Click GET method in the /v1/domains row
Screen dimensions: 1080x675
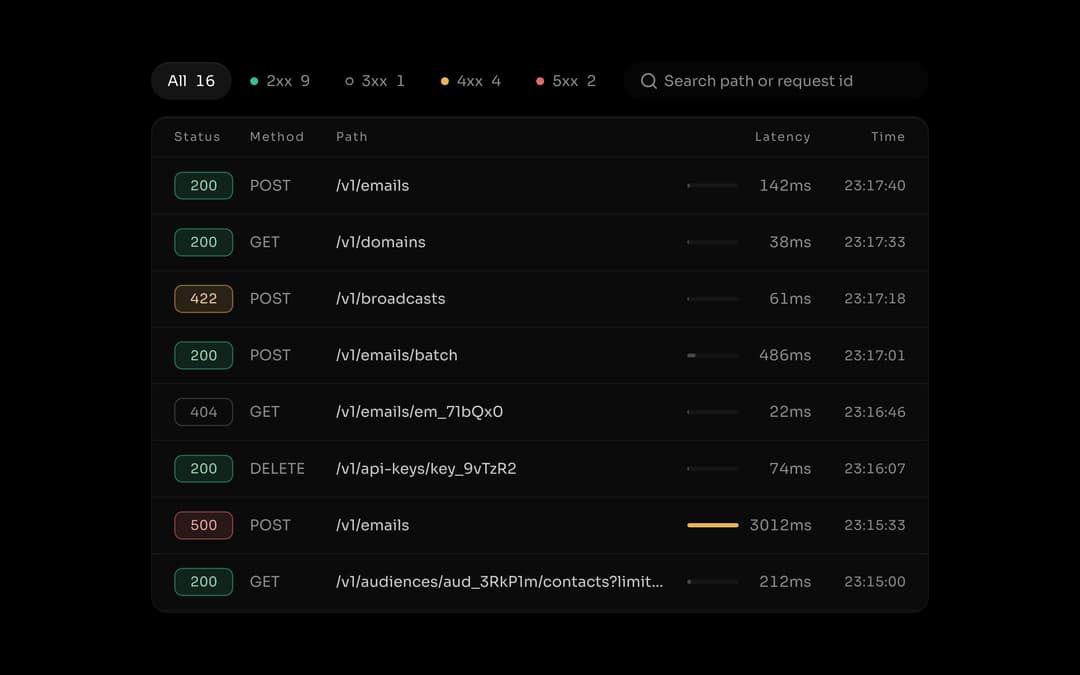pos(264,242)
